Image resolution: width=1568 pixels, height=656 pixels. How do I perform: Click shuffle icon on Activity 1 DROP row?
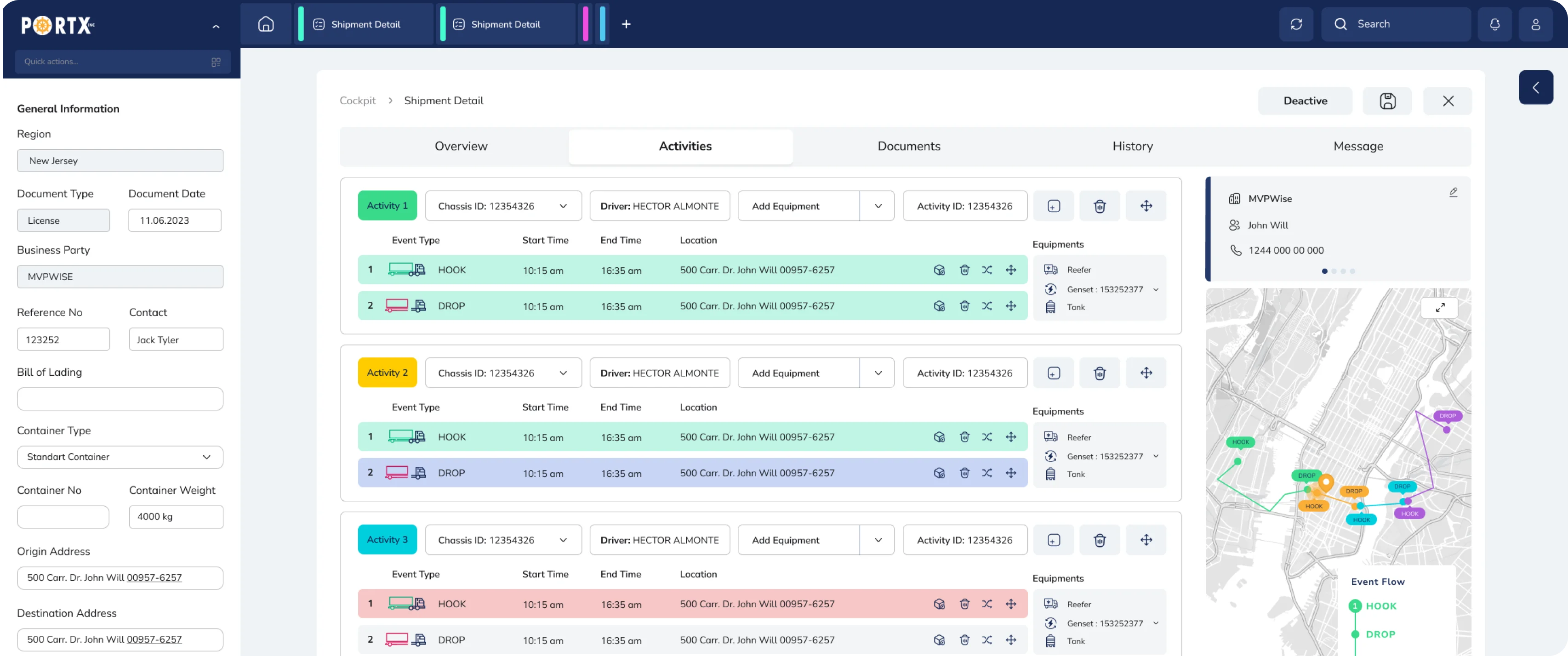[986, 306]
